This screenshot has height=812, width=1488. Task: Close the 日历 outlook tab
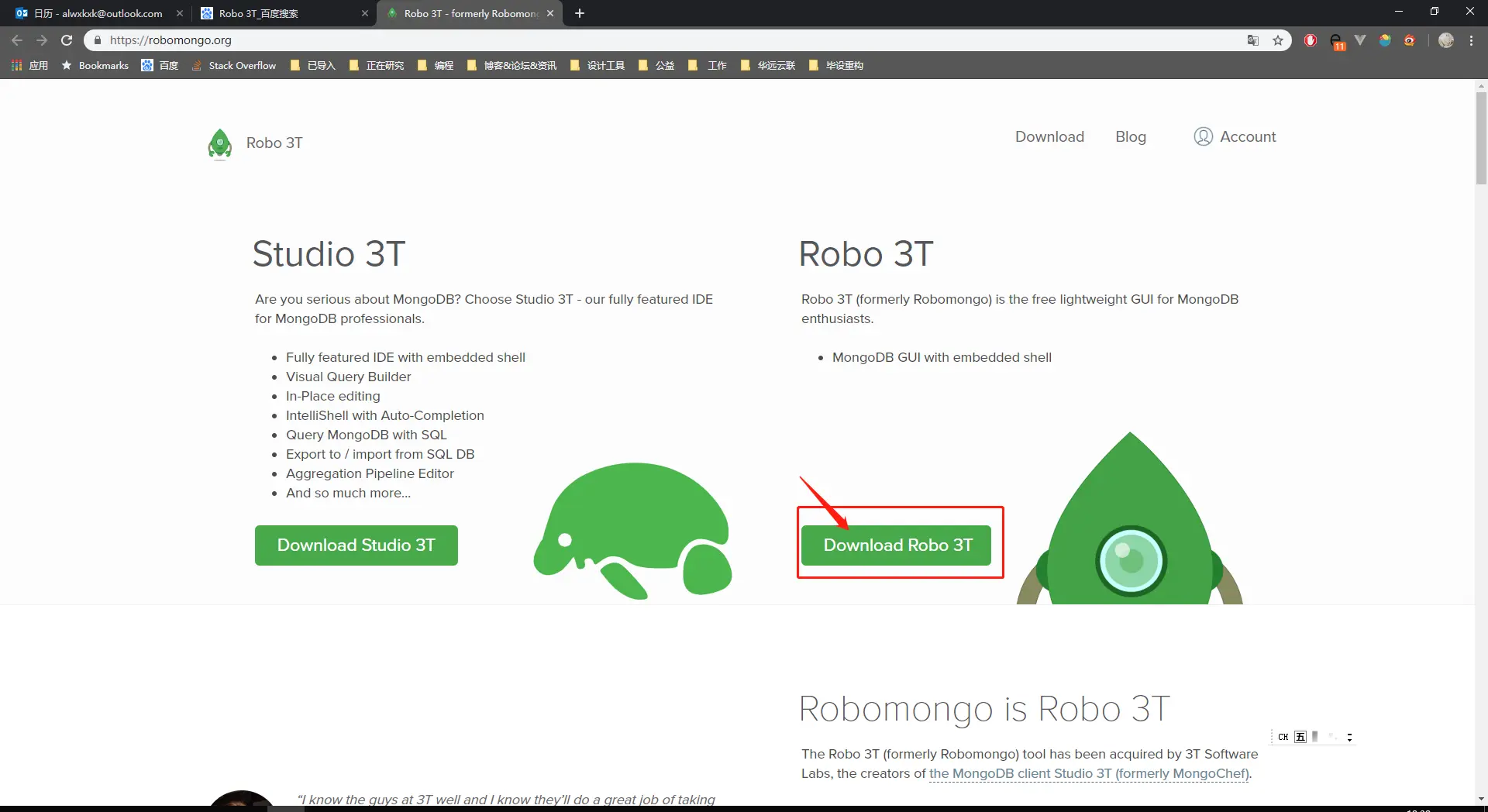click(x=180, y=13)
